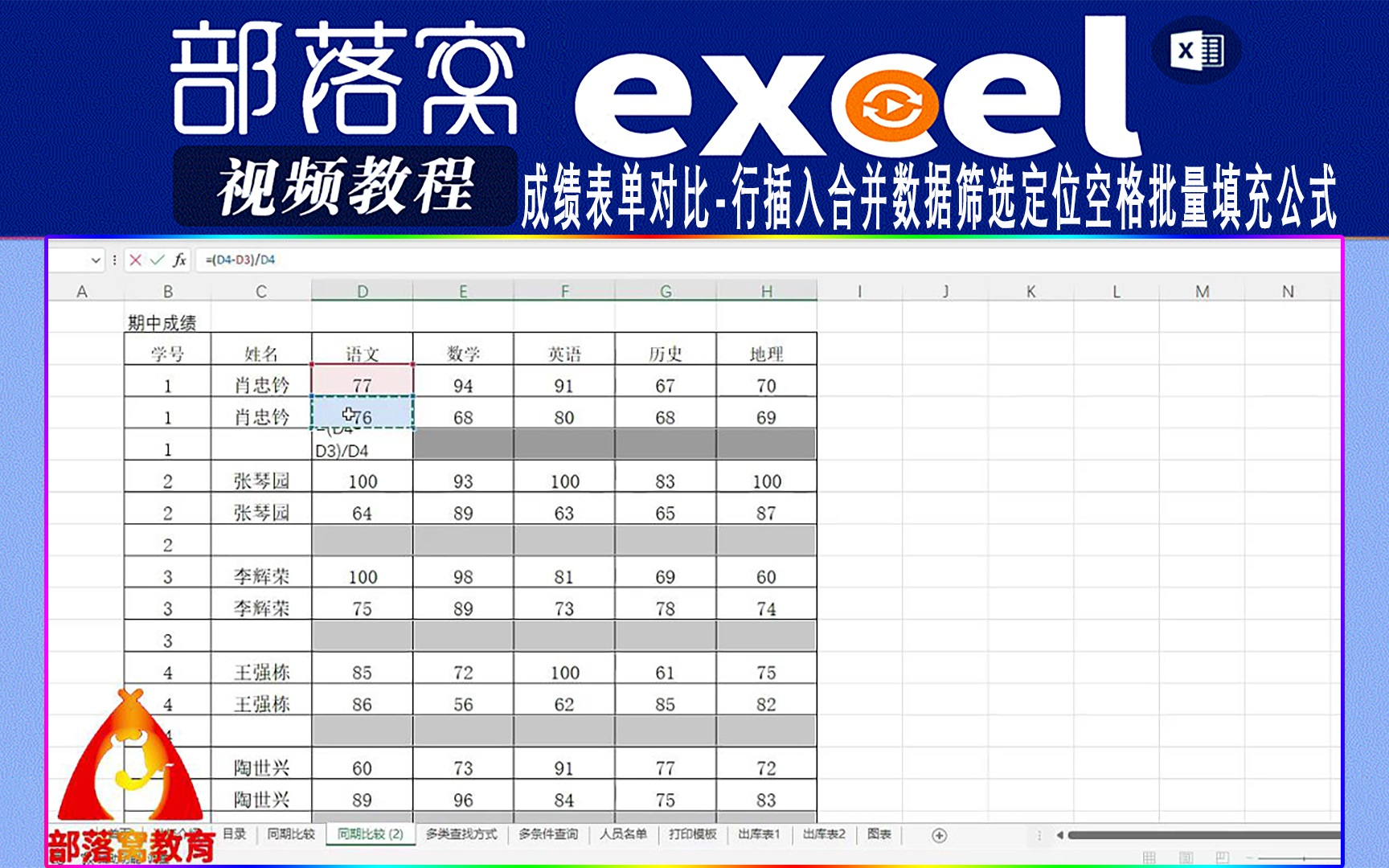Open the 出库表1 sheet tab

coord(759,834)
